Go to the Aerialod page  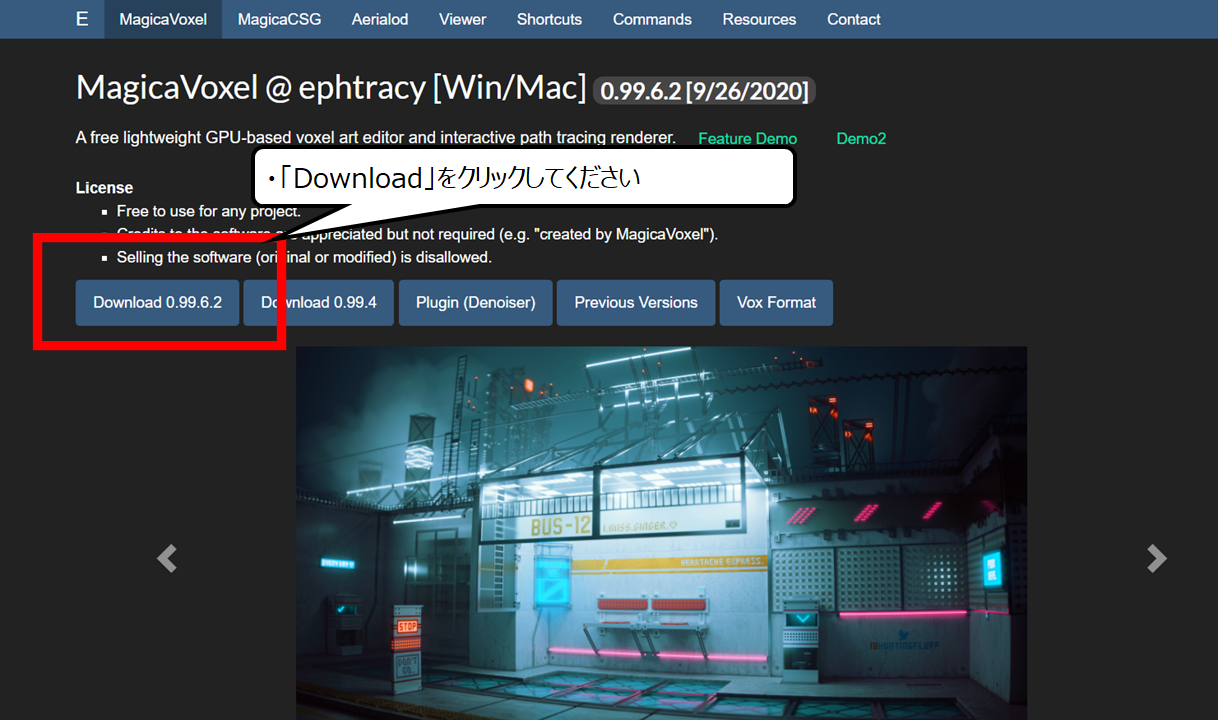click(380, 19)
